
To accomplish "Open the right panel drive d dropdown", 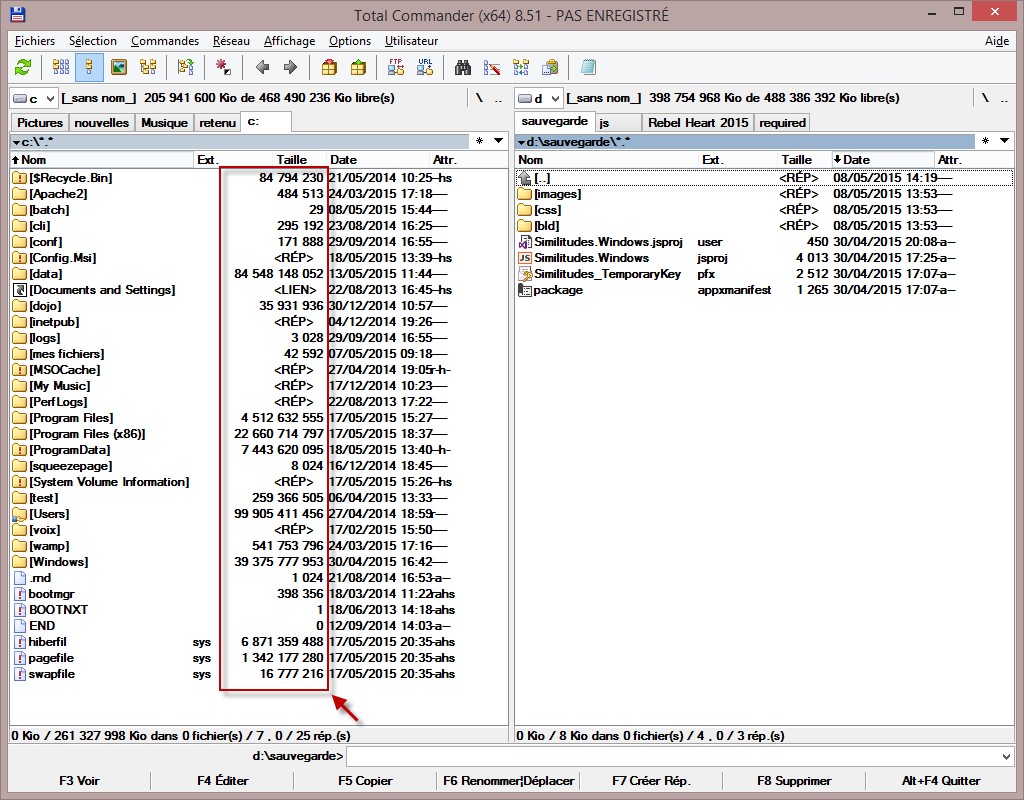I will pos(540,98).
